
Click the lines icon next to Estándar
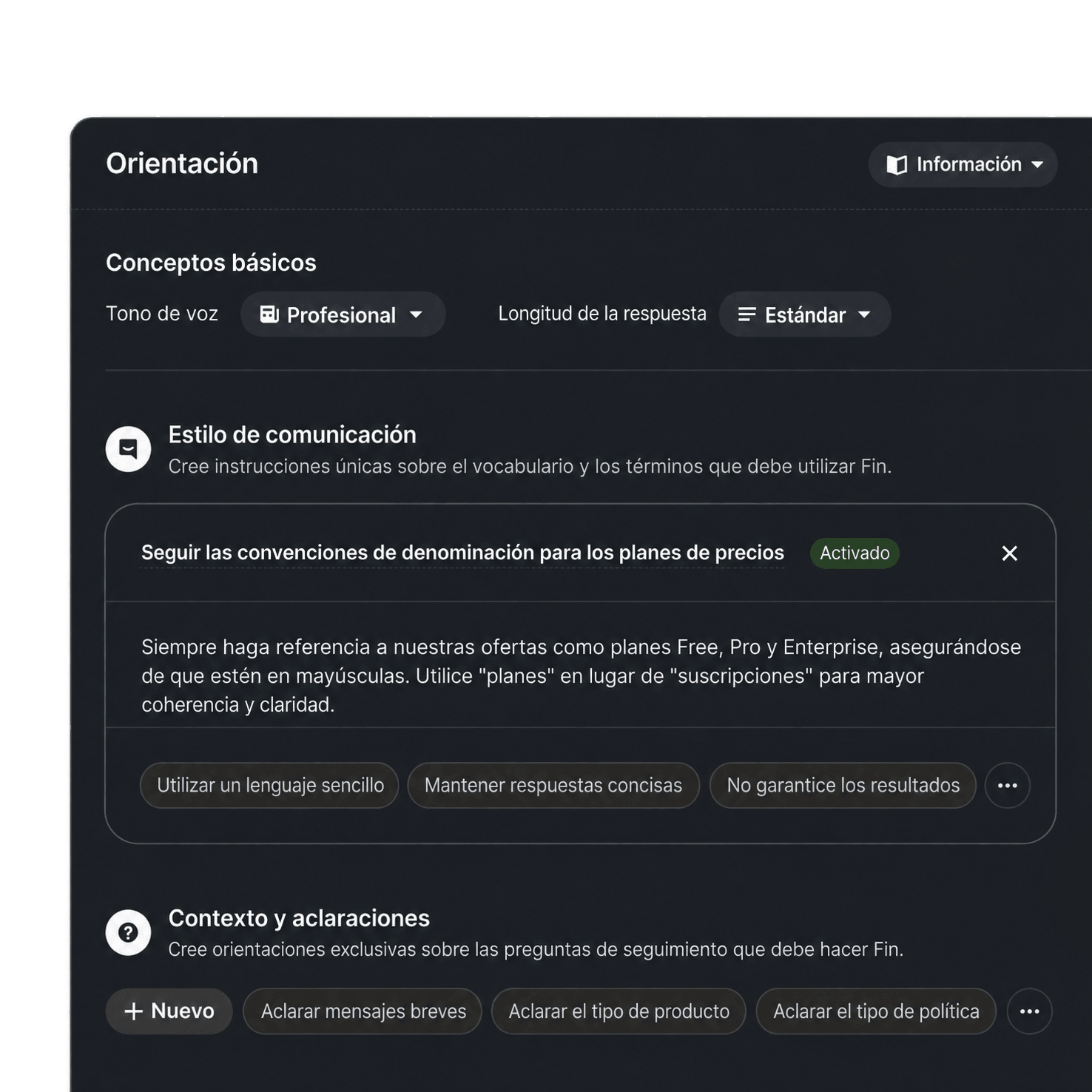pos(747,314)
